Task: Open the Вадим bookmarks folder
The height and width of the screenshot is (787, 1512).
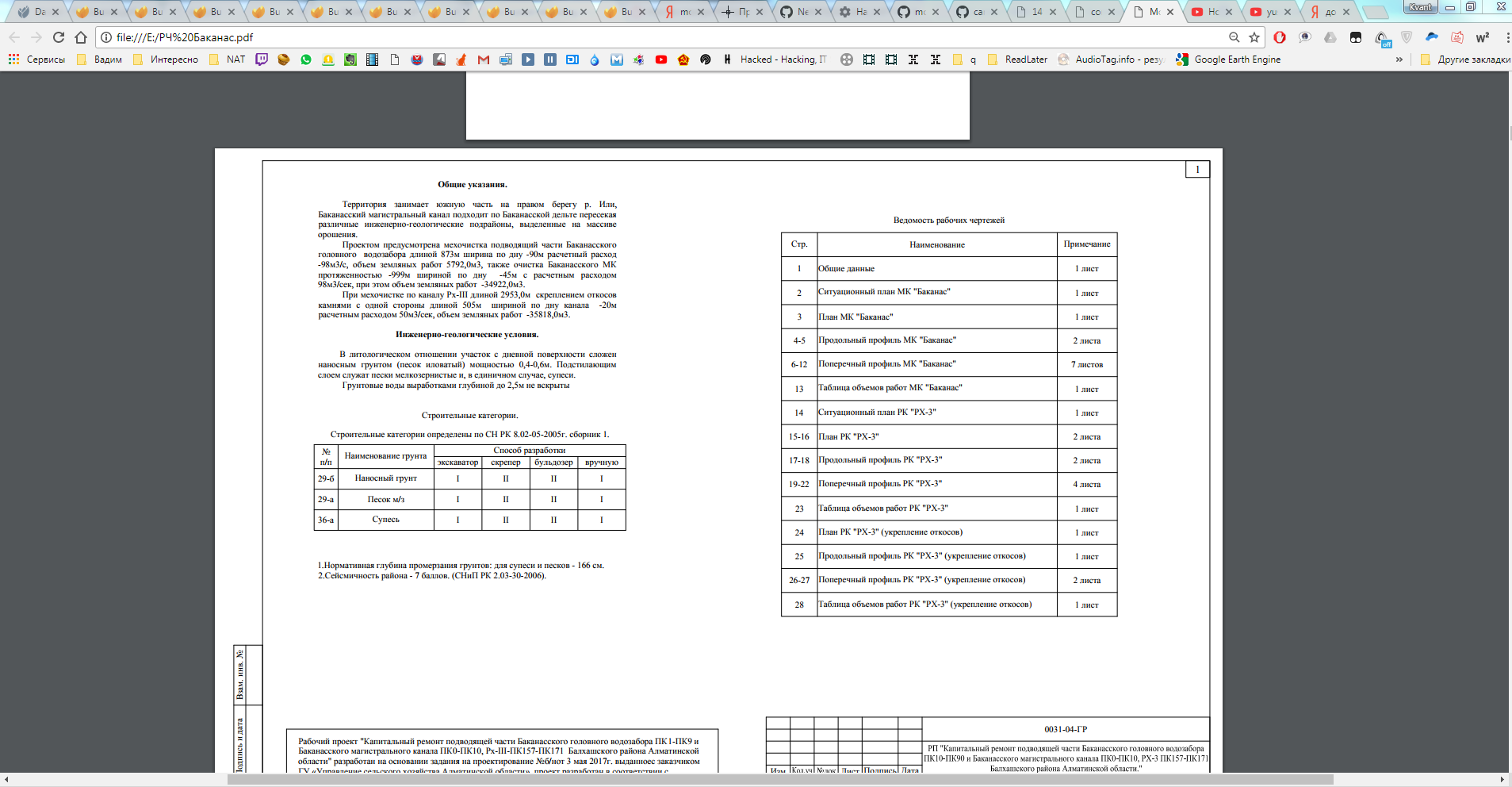Action: point(99,60)
